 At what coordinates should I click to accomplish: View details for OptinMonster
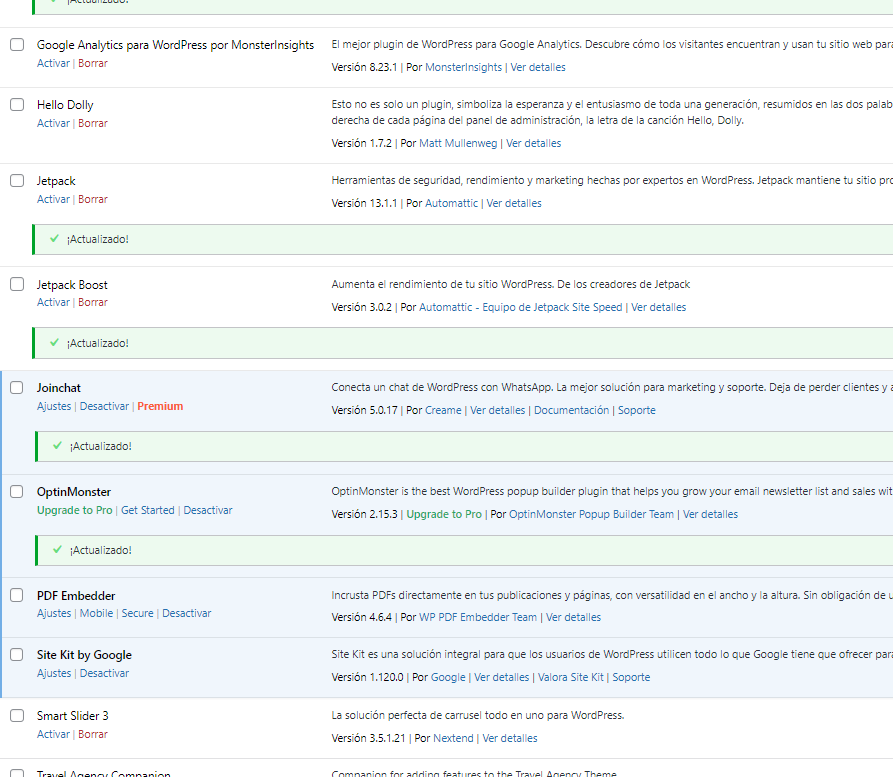[x=710, y=514]
